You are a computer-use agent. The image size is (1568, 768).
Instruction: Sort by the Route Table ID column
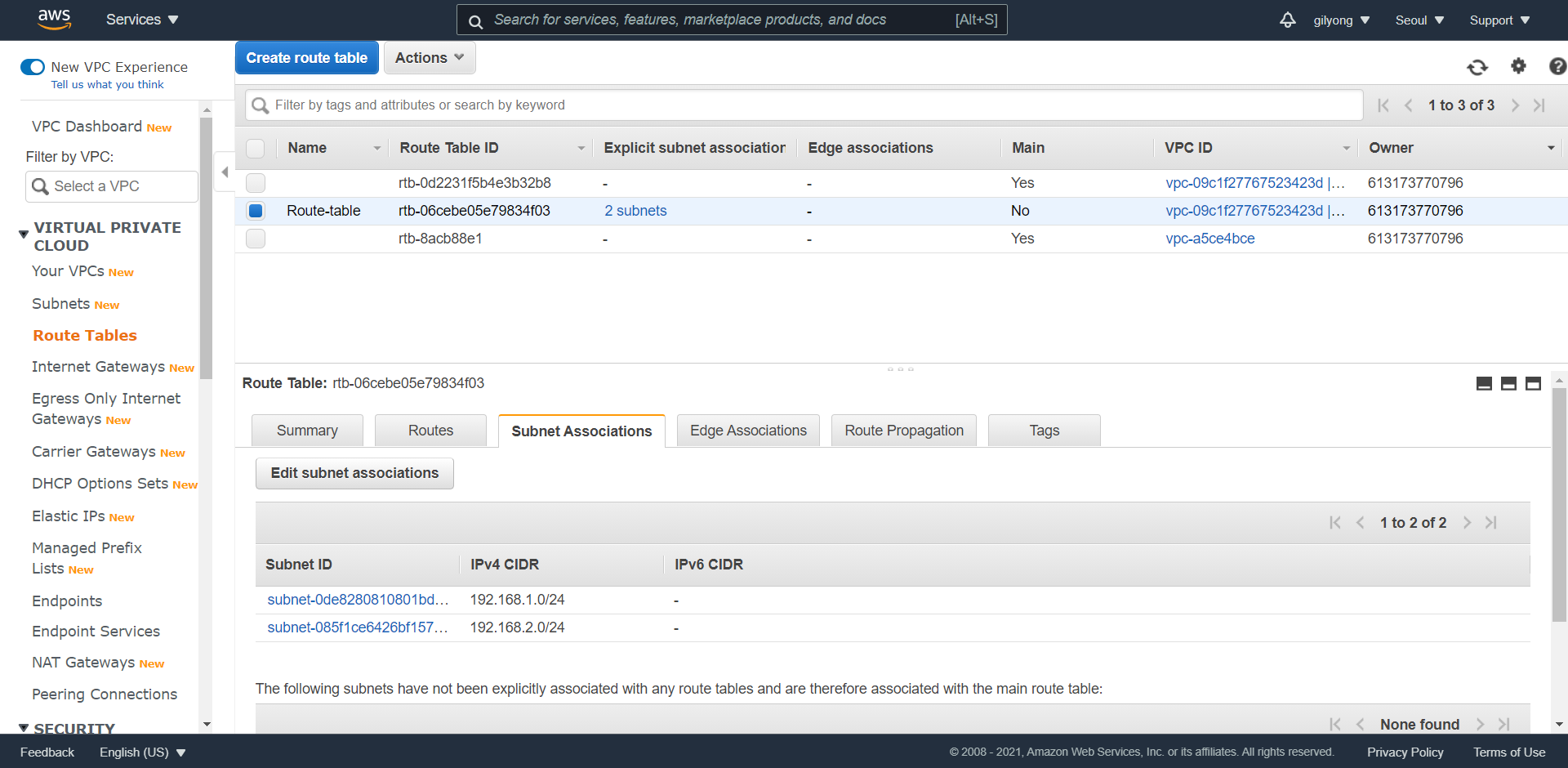click(x=448, y=148)
